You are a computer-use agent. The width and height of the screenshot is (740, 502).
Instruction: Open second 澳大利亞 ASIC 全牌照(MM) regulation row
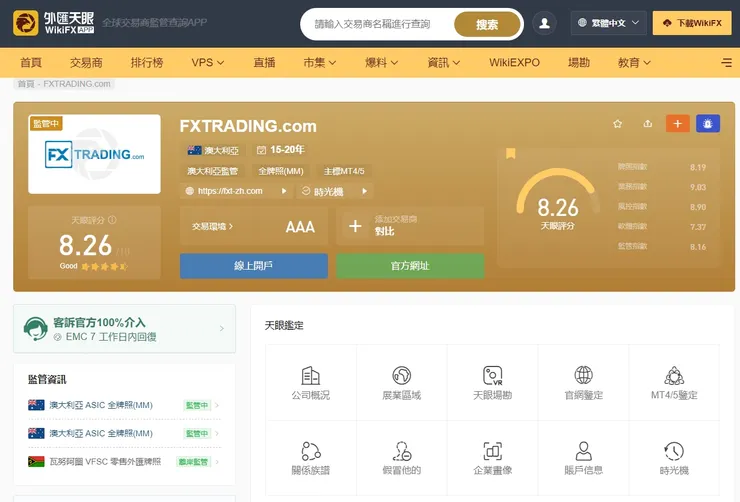pyautogui.click(x=124, y=434)
